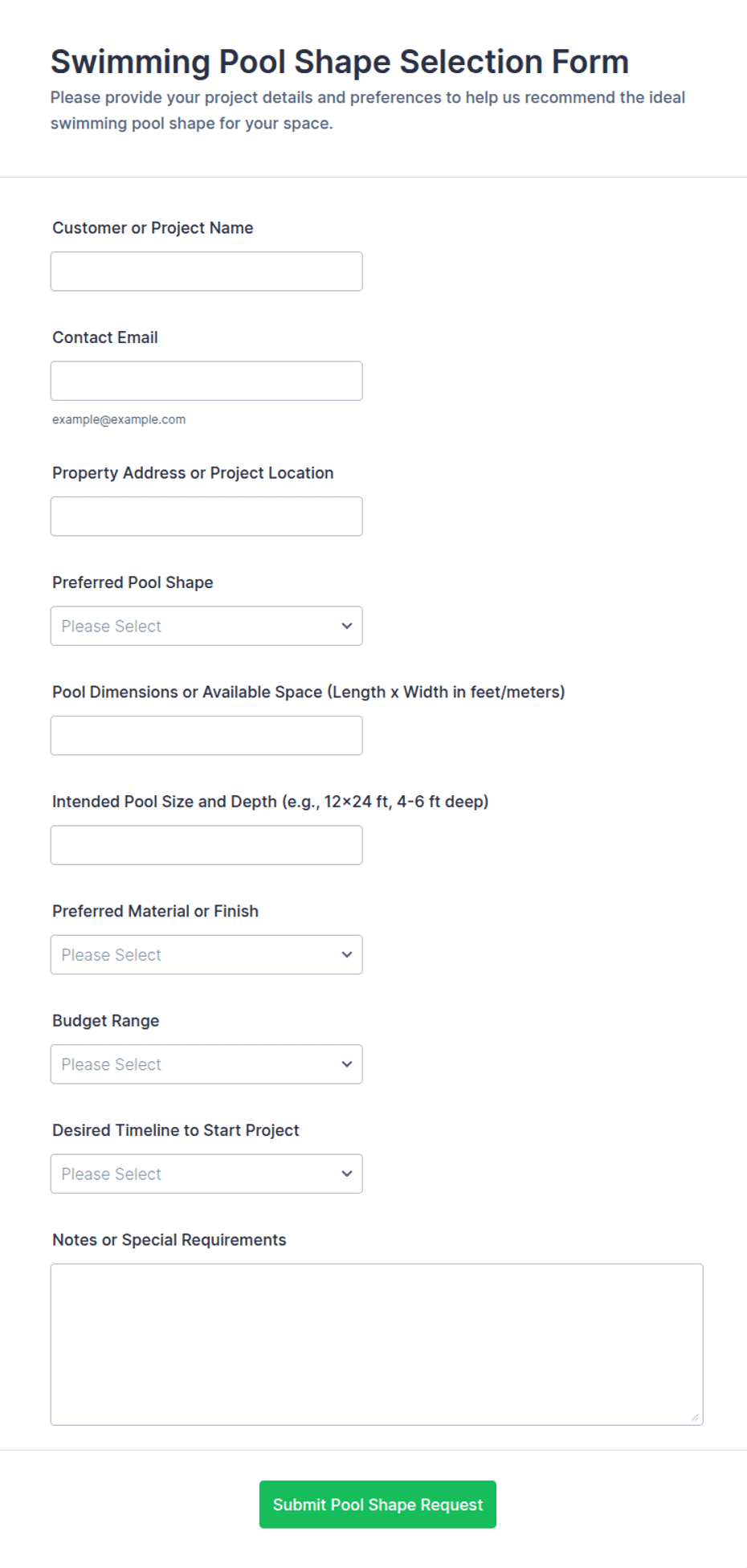Click inside the Notes or Special Requirements textarea
Screen dimensions: 747x1568
click(377, 1345)
